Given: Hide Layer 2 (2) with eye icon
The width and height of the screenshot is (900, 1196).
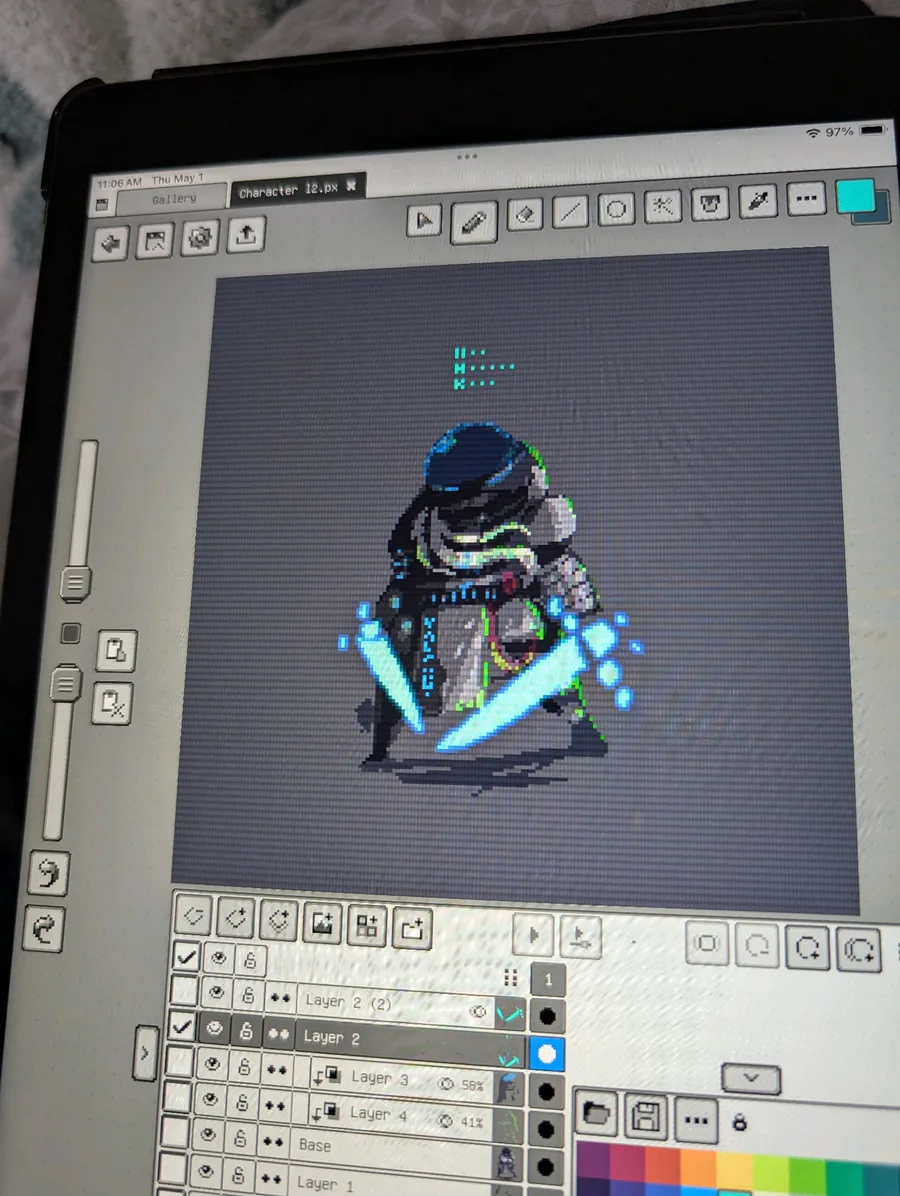Looking at the screenshot, I should pos(217,992).
